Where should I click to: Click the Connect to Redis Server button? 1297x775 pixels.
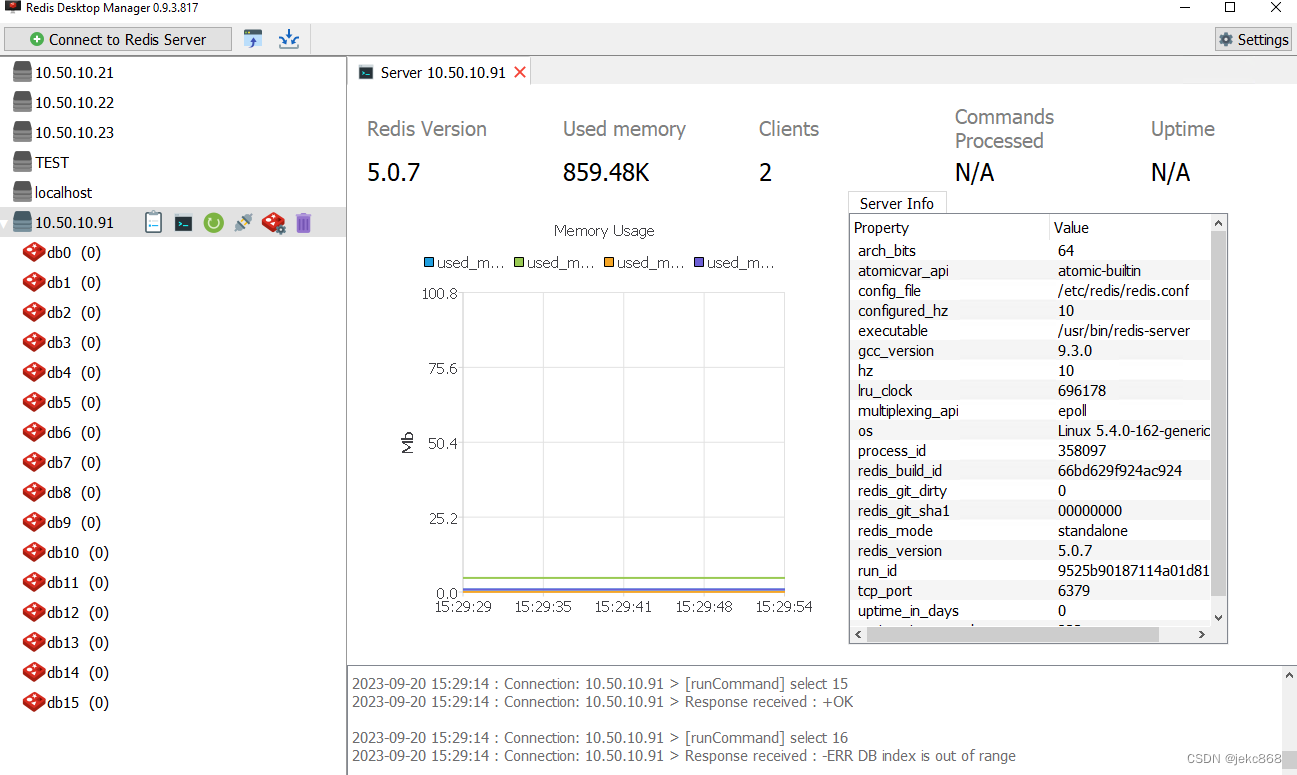tap(118, 39)
